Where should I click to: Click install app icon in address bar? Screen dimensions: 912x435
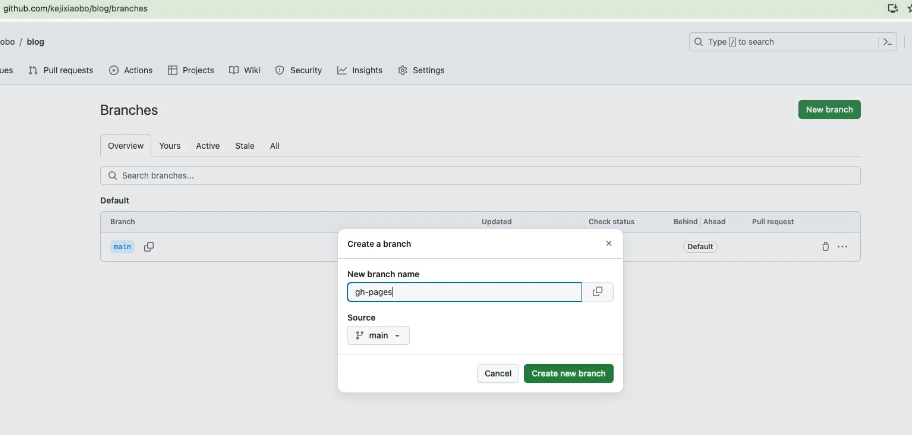tap(892, 8)
